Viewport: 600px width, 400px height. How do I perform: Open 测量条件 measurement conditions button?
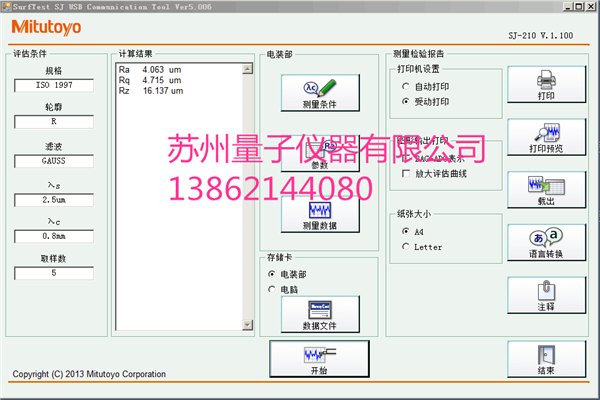pos(320,93)
